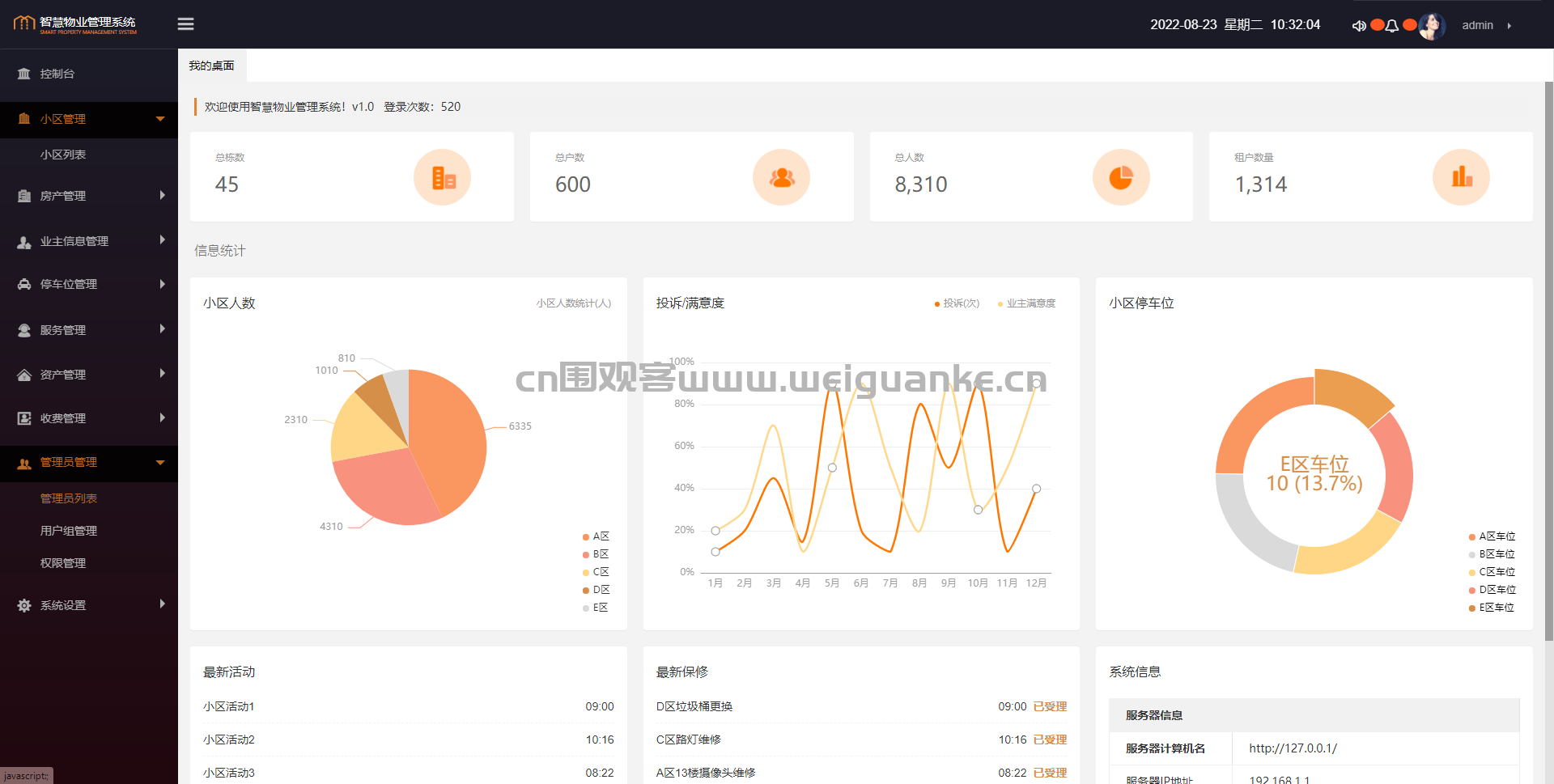Open the bell notifications icon
Image resolution: width=1554 pixels, height=784 pixels.
click(x=1392, y=26)
